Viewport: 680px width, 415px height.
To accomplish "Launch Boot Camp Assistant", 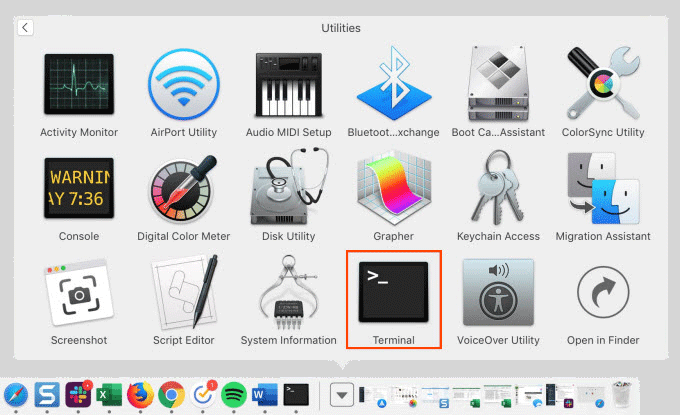I will pyautogui.click(x=498, y=83).
